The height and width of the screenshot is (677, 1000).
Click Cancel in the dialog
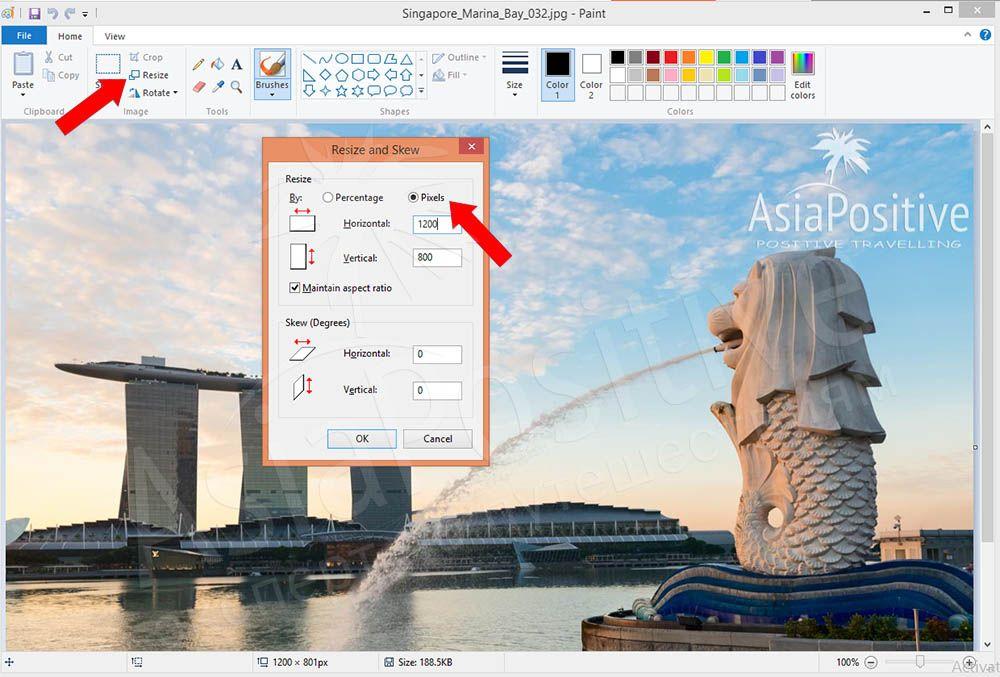pyautogui.click(x=438, y=439)
